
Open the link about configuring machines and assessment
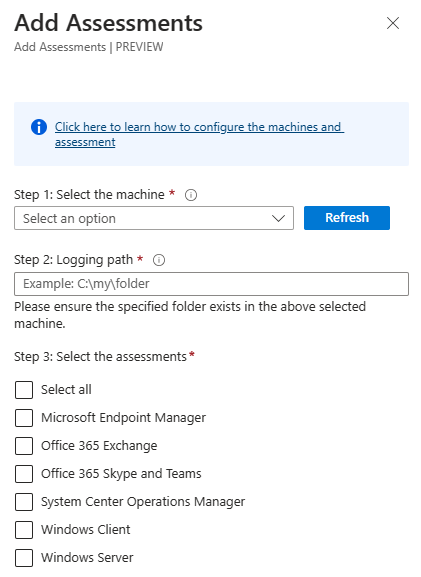pos(199,134)
